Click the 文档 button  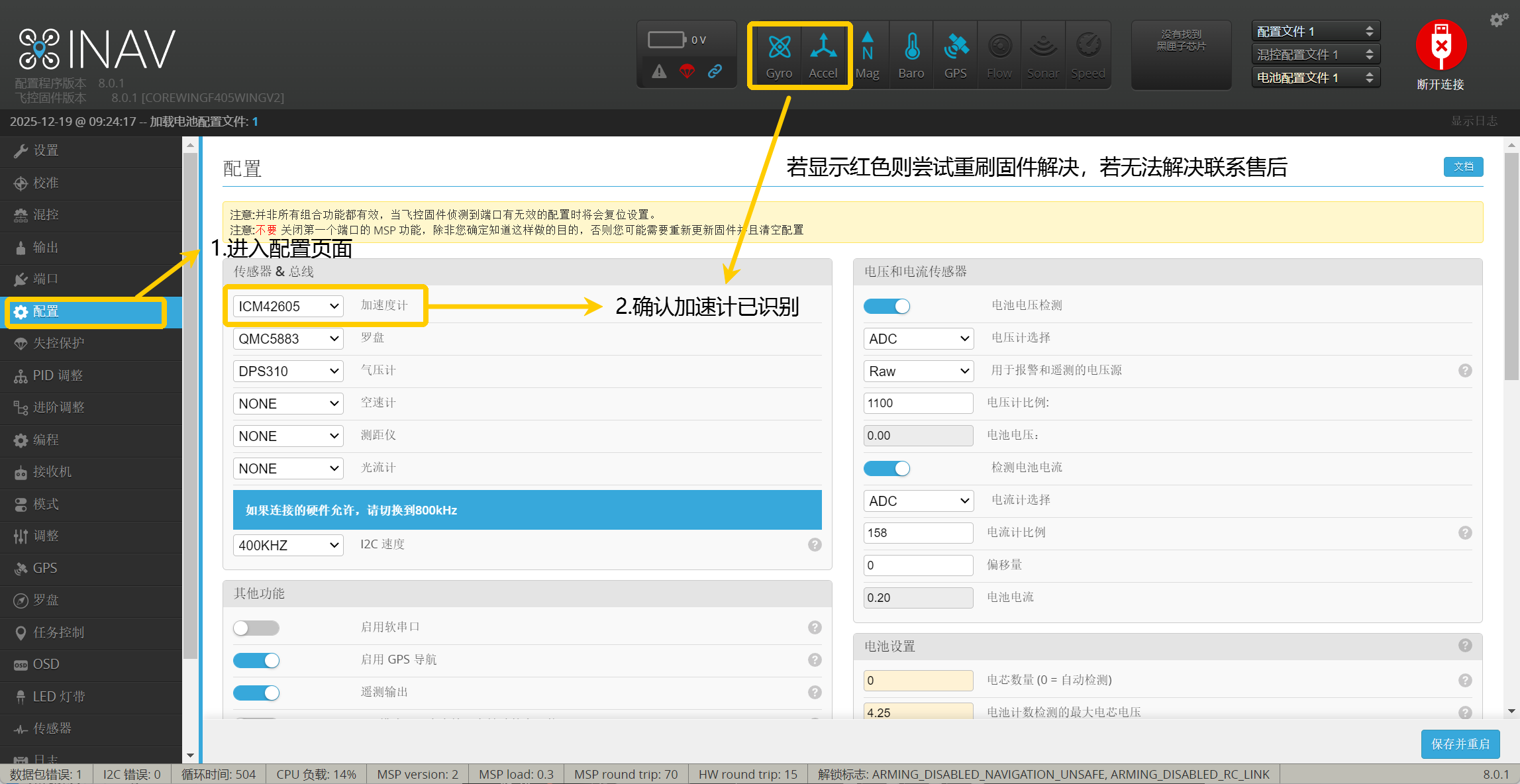tap(1463, 167)
